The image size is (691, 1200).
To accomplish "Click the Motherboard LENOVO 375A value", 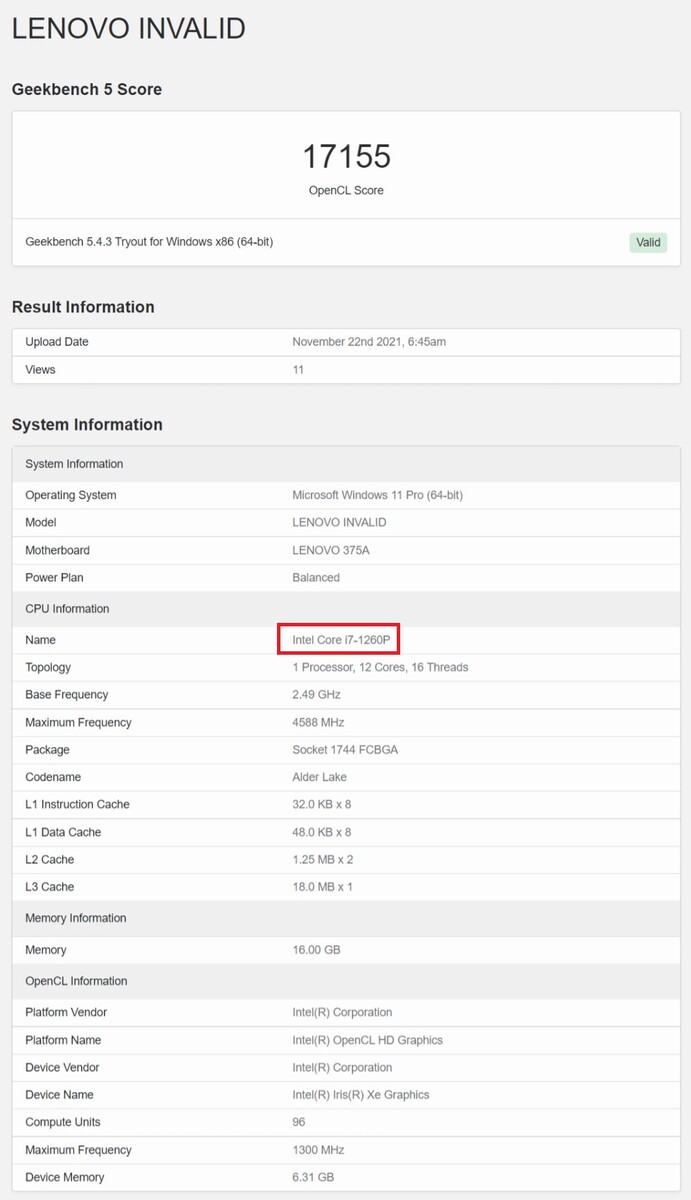I will [x=334, y=550].
